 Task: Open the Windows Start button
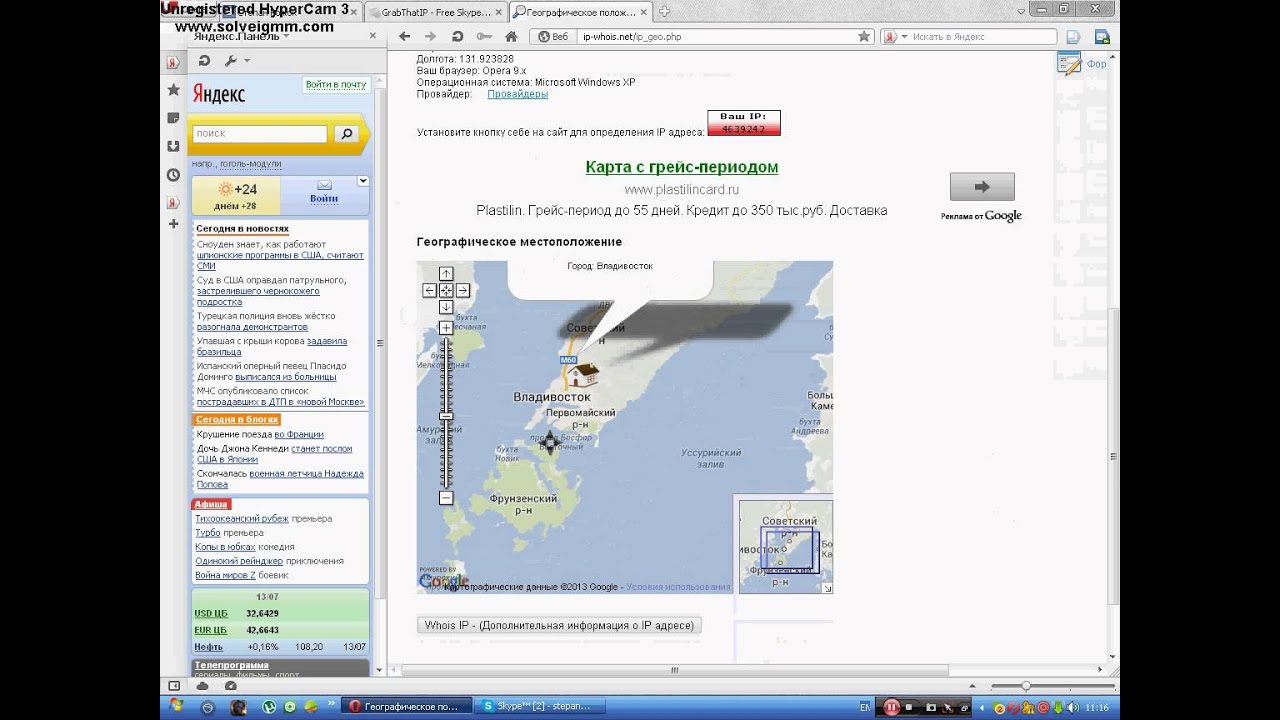click(x=176, y=706)
